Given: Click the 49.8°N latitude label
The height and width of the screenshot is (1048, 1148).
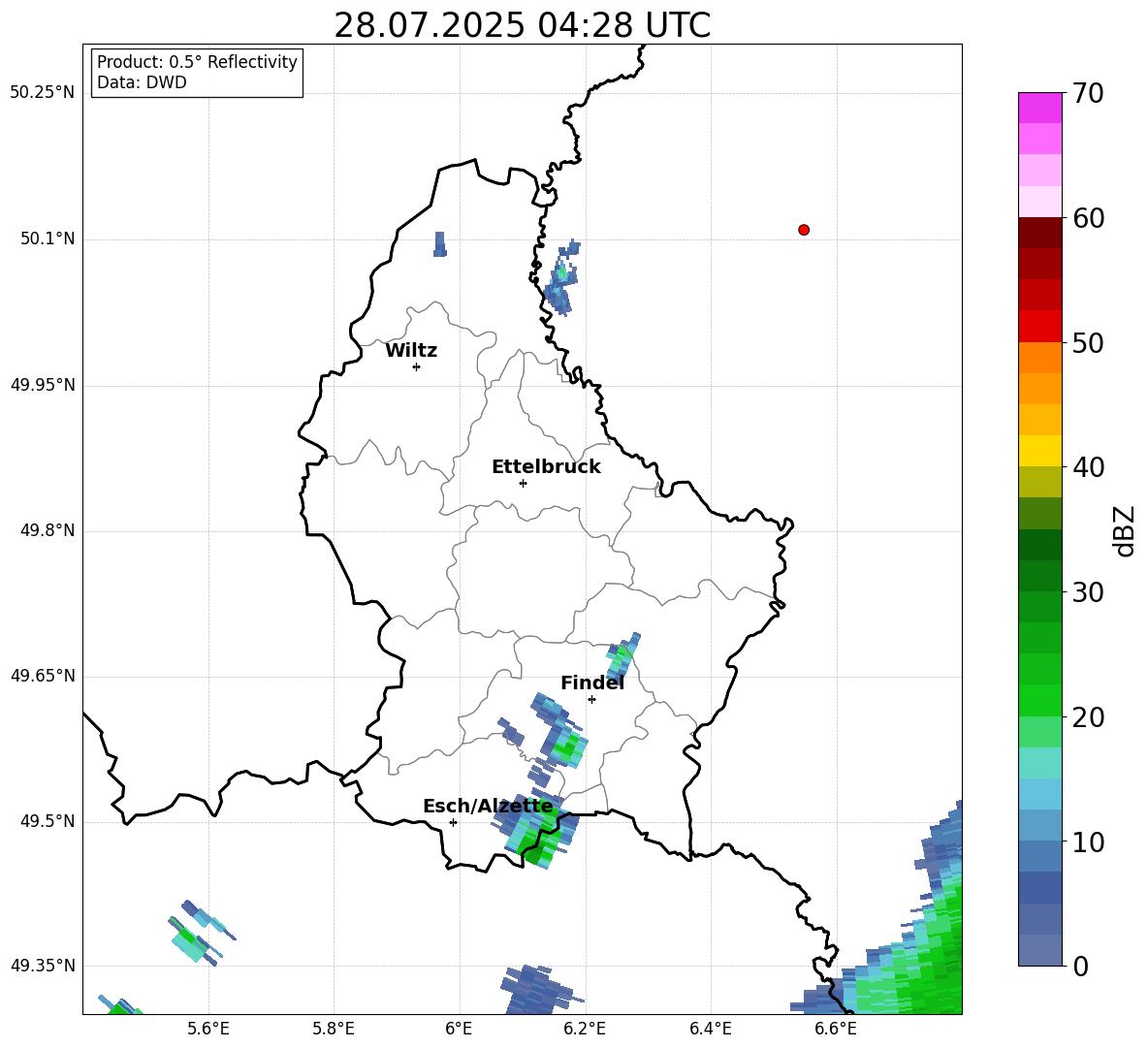Looking at the screenshot, I should point(48,530).
